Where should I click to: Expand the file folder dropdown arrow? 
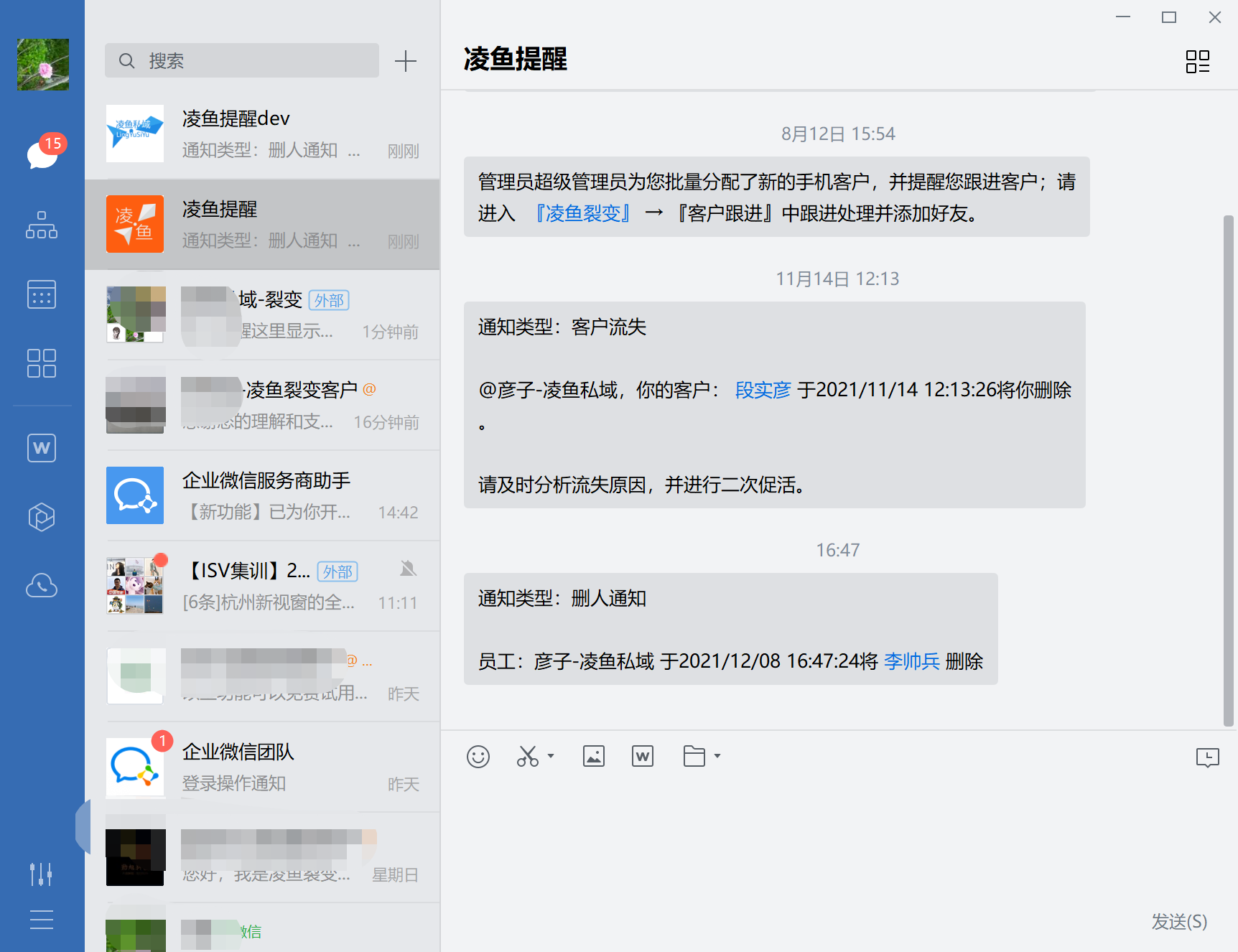[x=717, y=756]
